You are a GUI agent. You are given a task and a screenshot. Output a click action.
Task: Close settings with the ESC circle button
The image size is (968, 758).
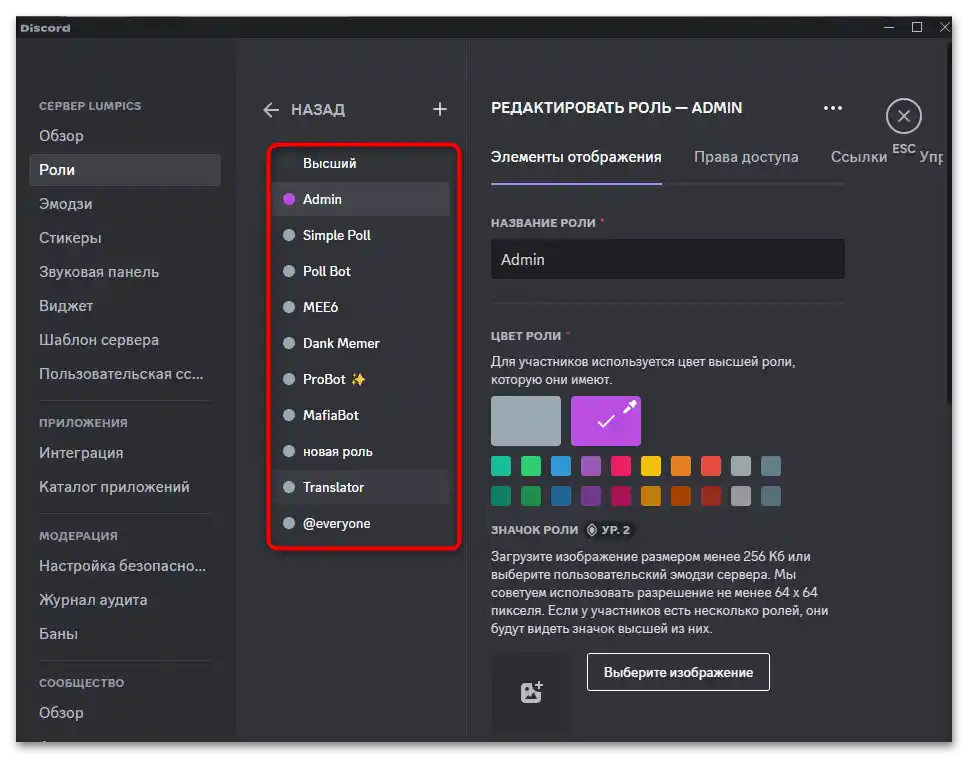903,117
